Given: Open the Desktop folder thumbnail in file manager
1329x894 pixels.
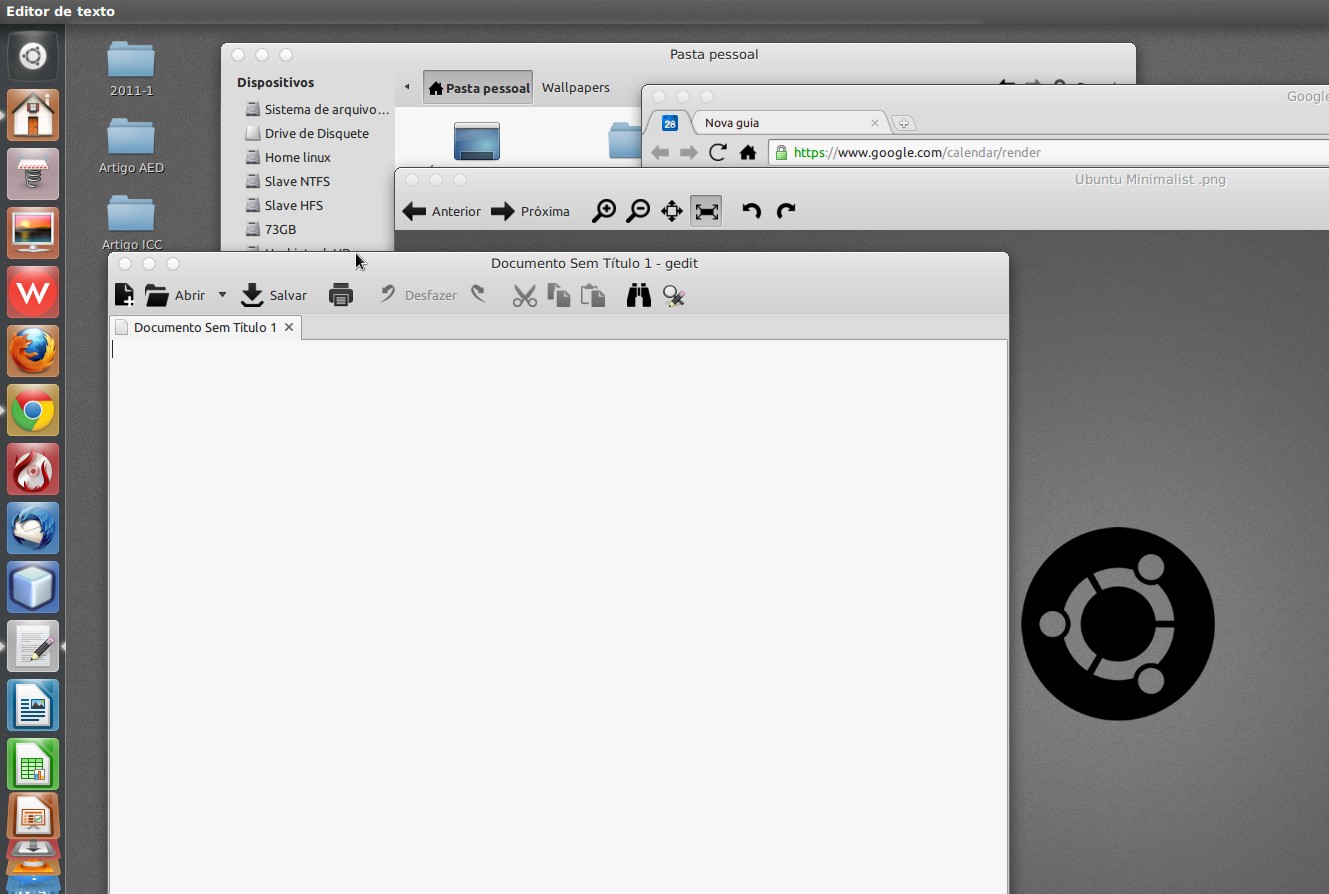Looking at the screenshot, I should click(476, 141).
